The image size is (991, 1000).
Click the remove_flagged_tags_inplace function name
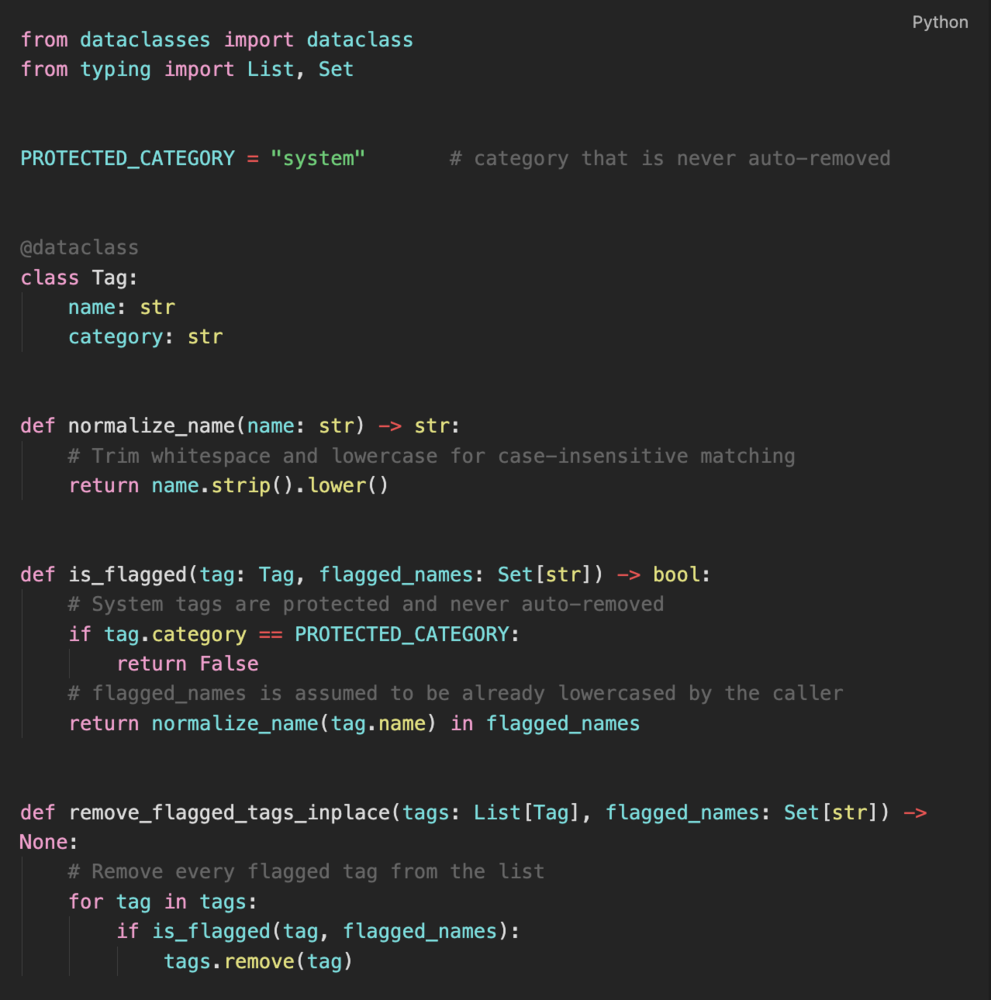230,812
